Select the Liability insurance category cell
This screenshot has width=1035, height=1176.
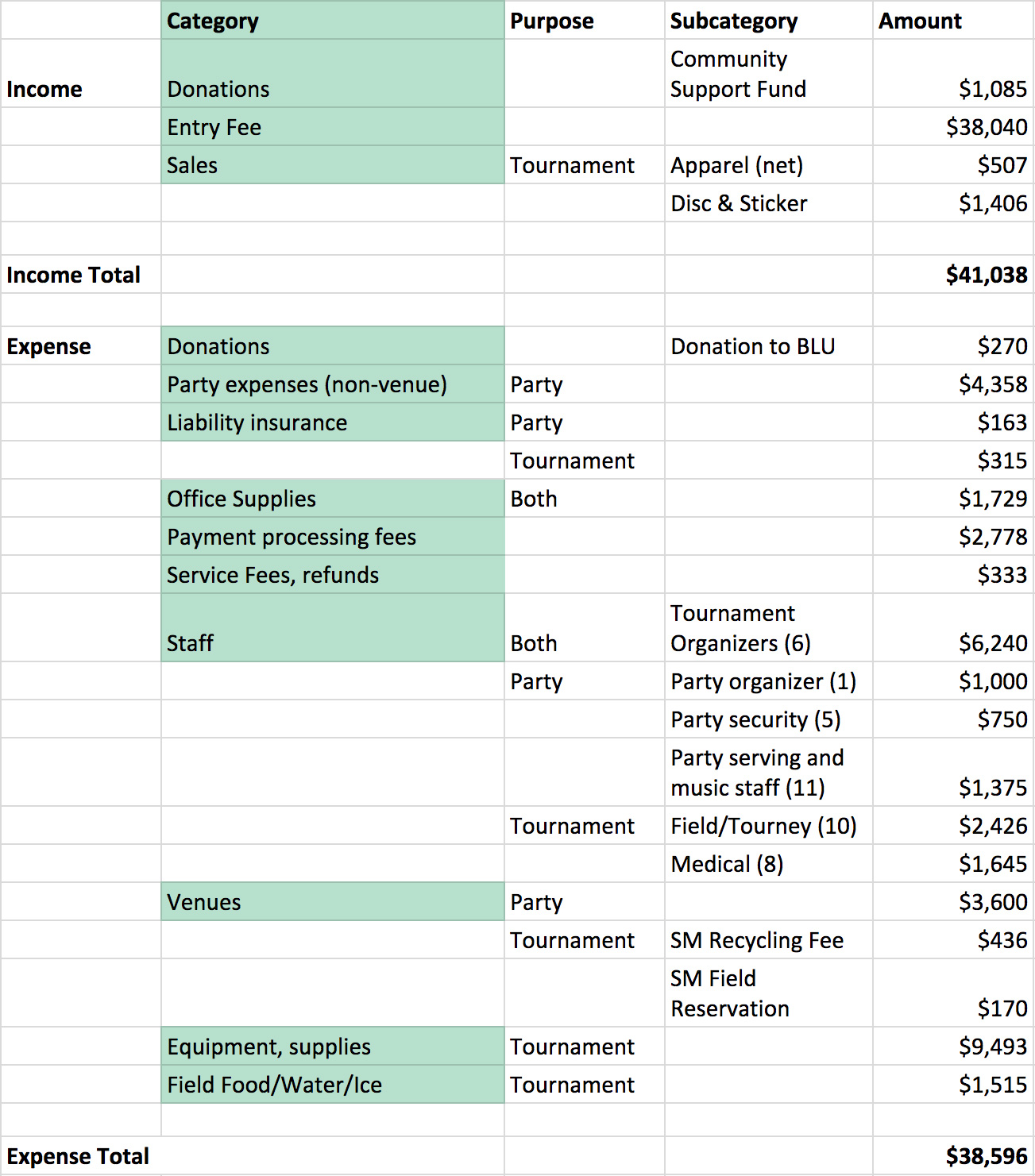332,422
